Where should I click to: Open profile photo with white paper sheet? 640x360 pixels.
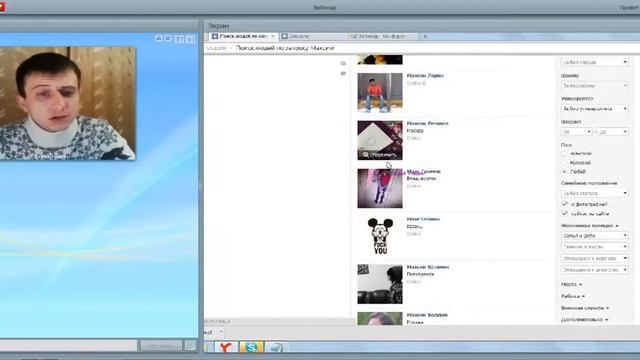coord(380,140)
